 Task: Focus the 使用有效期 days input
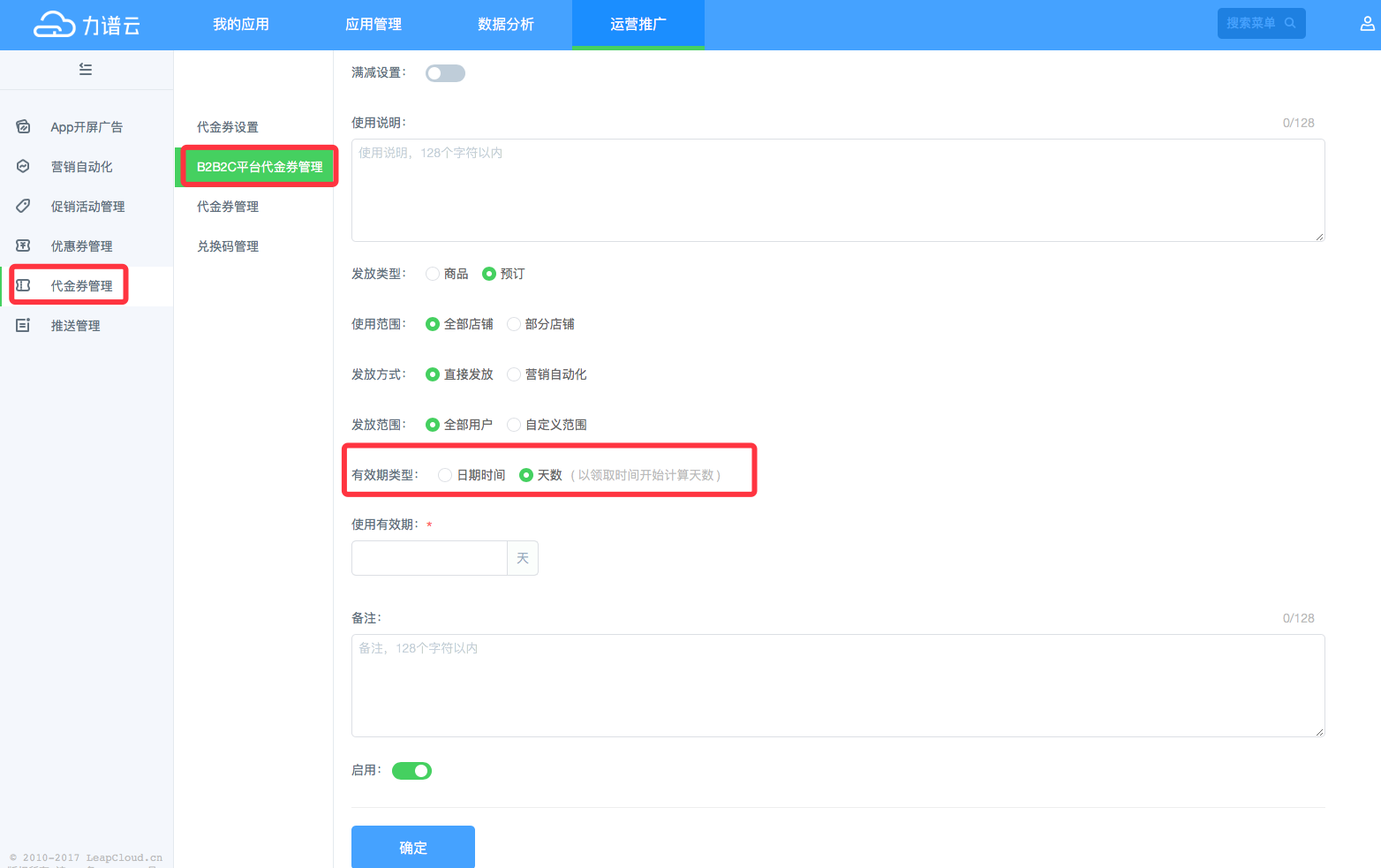coord(429,558)
